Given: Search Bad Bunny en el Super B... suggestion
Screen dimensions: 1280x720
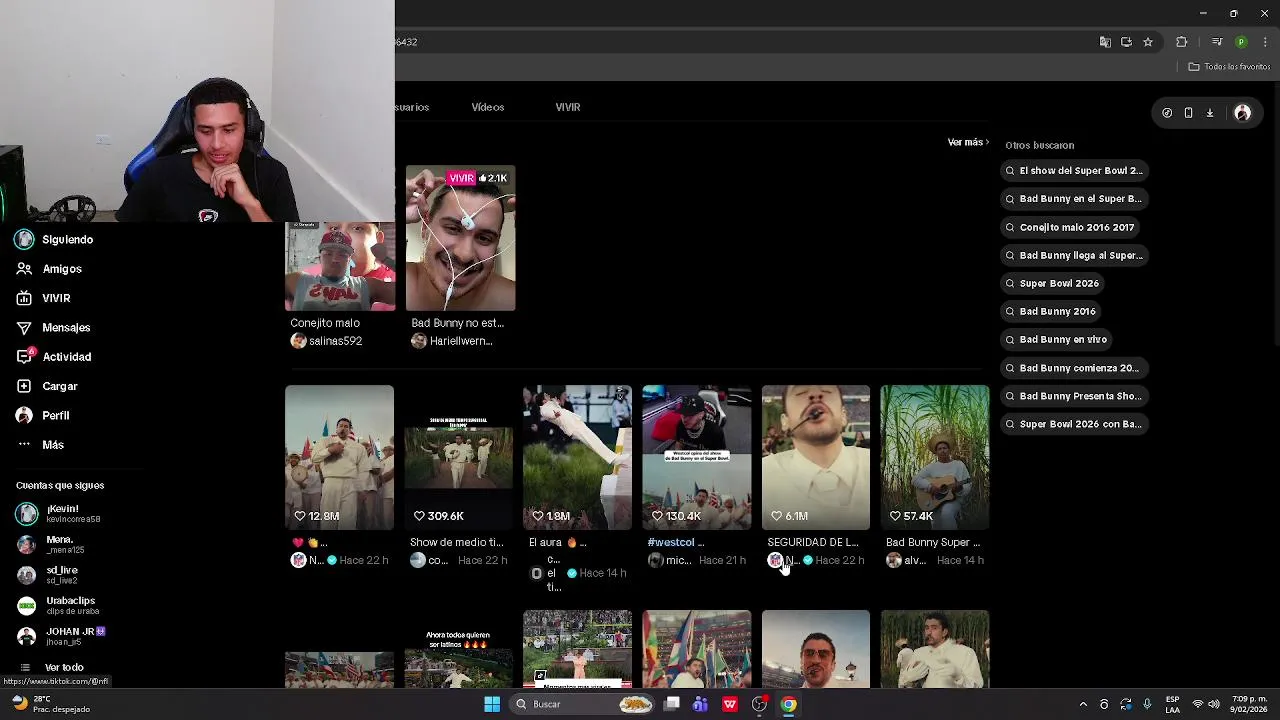Looking at the screenshot, I should click(x=1074, y=199).
